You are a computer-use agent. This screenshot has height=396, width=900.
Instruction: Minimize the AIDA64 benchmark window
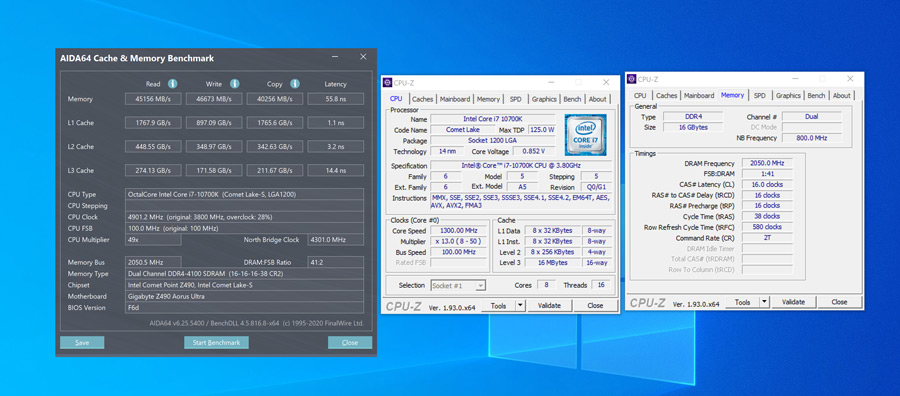[x=335, y=57]
